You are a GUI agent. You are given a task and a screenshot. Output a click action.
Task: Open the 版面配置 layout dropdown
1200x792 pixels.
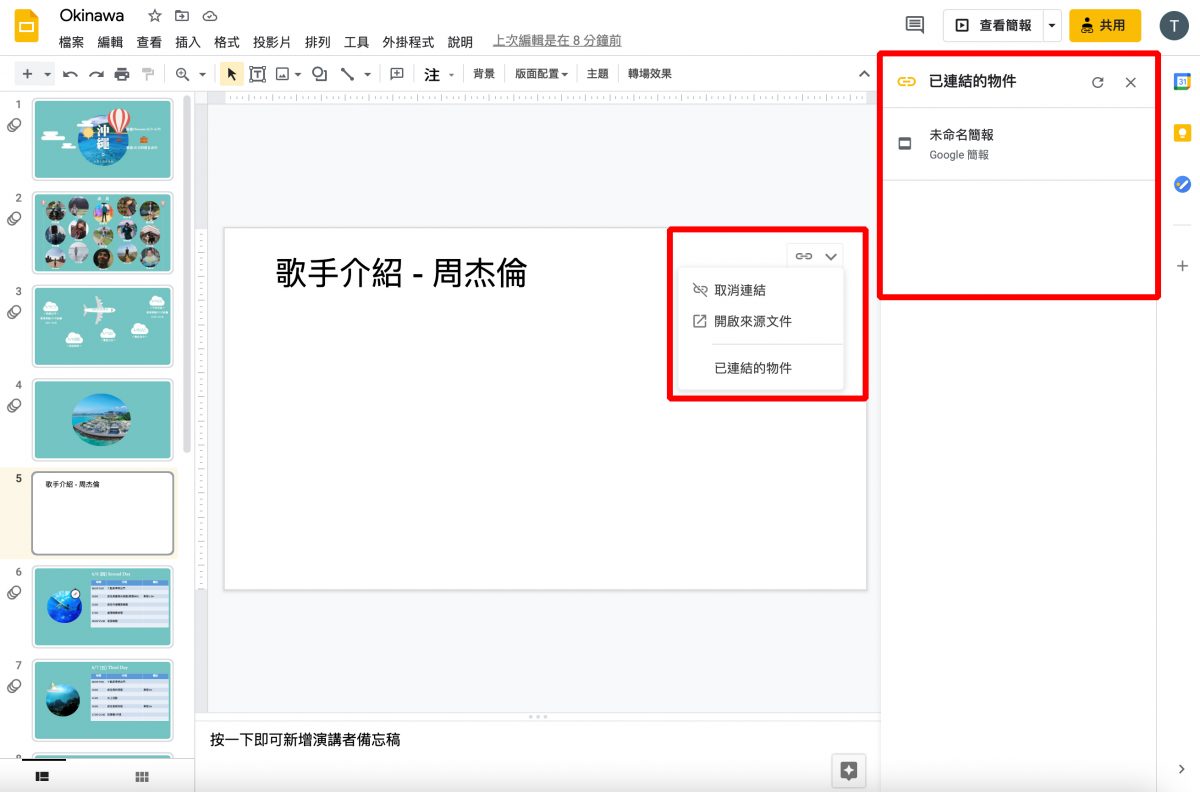541,74
